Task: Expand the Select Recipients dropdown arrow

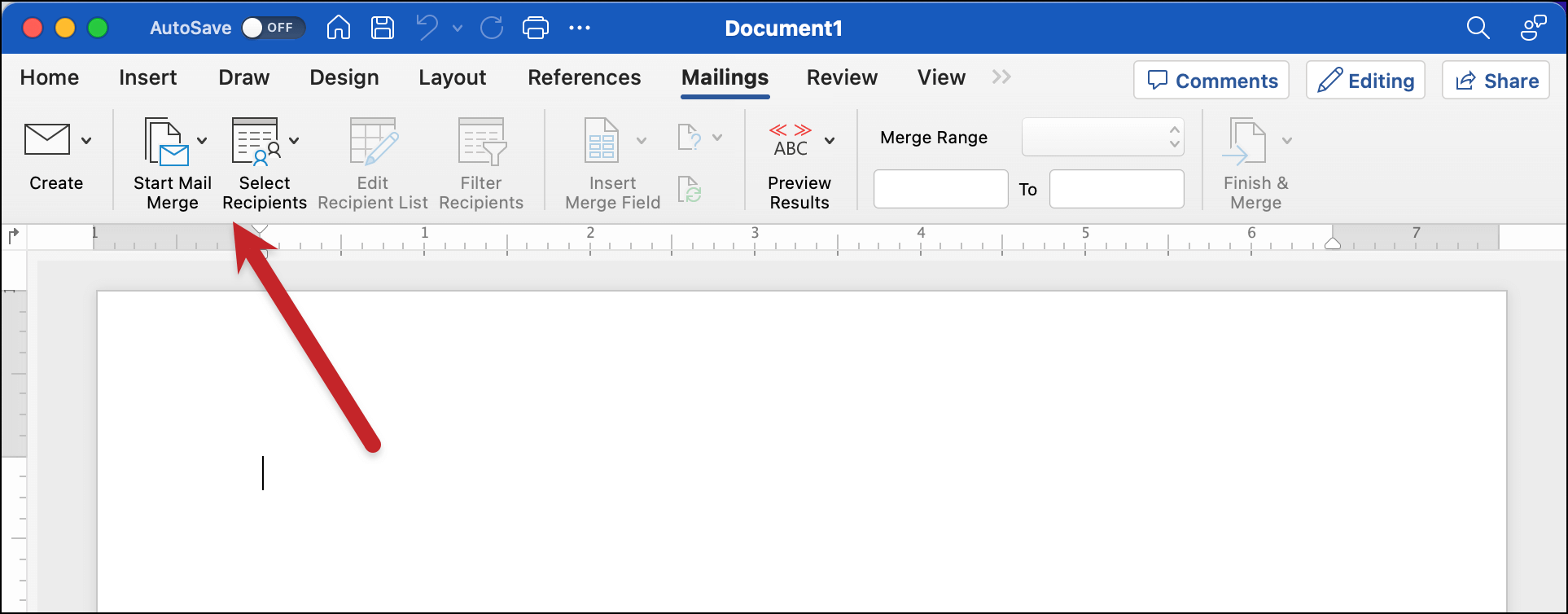Action: click(295, 141)
